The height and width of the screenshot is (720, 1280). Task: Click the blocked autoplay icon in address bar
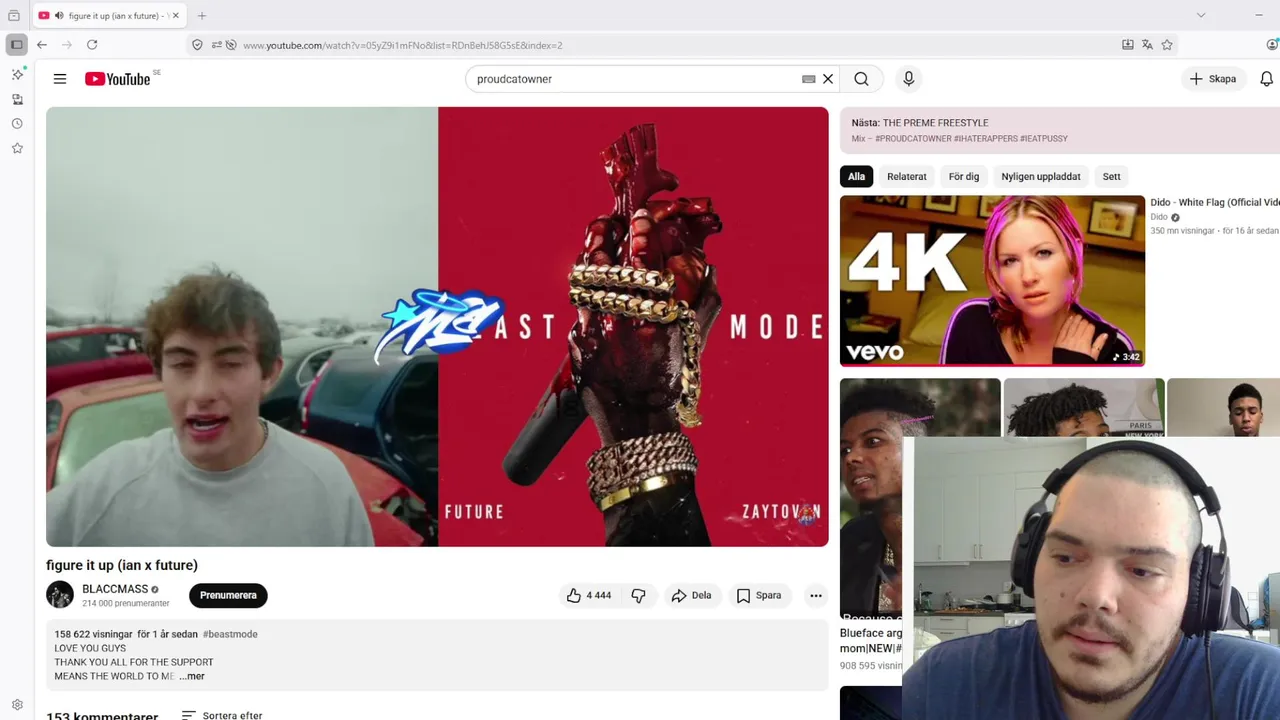[x=231, y=45]
